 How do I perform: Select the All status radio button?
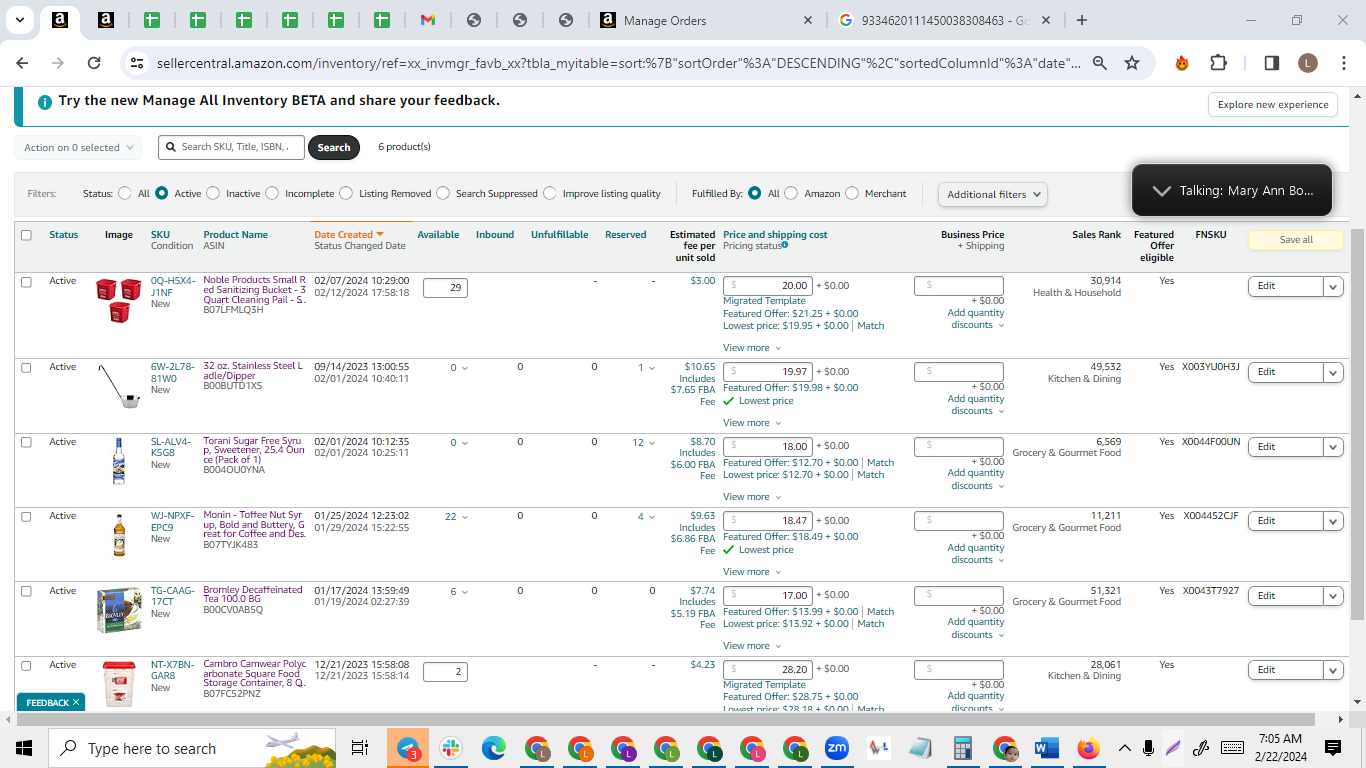pyautogui.click(x=125, y=193)
